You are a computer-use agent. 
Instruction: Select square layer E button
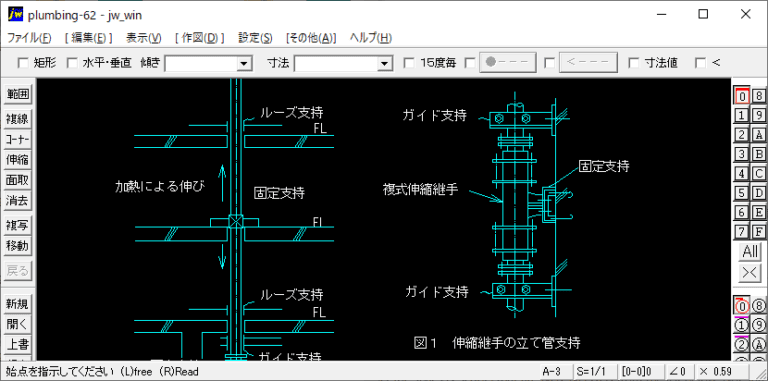click(x=759, y=212)
